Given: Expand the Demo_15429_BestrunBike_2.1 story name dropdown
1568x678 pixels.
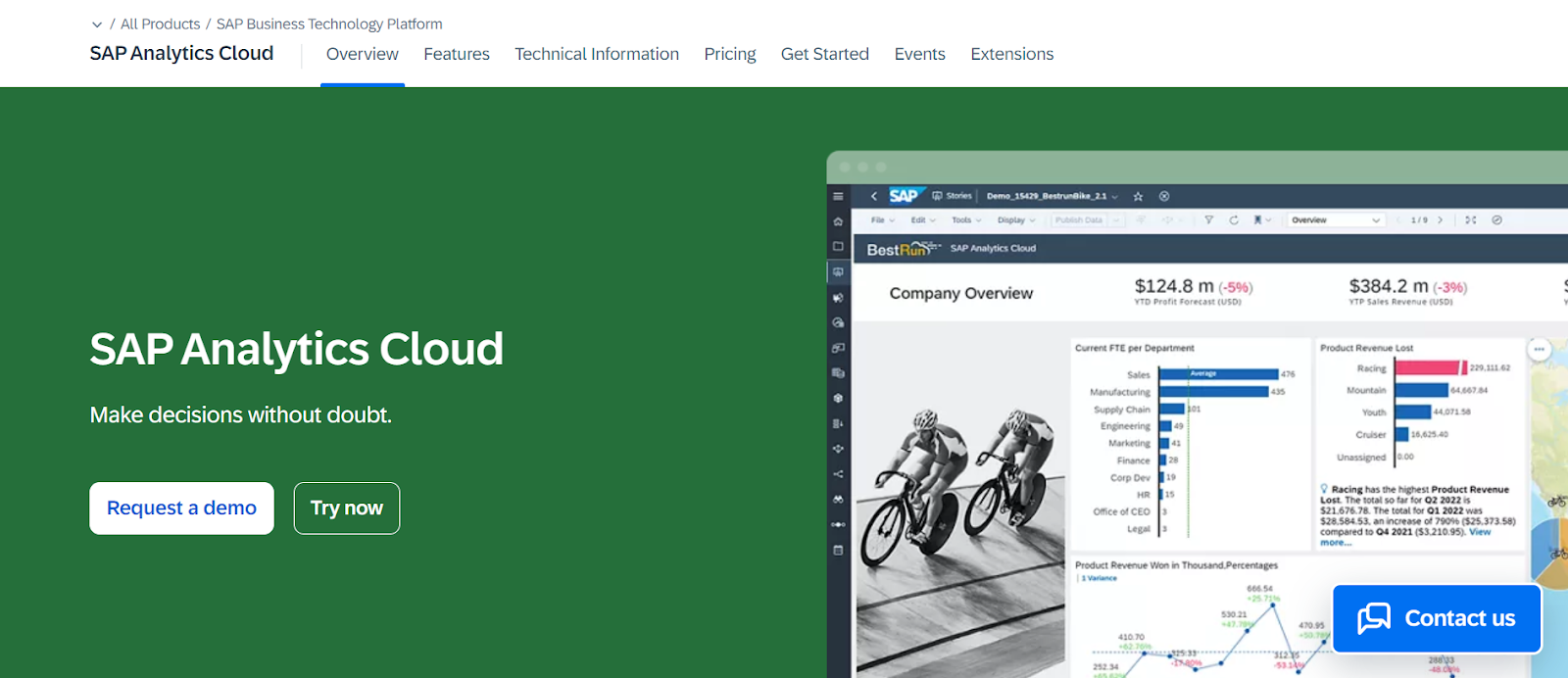Looking at the screenshot, I should [x=1114, y=196].
